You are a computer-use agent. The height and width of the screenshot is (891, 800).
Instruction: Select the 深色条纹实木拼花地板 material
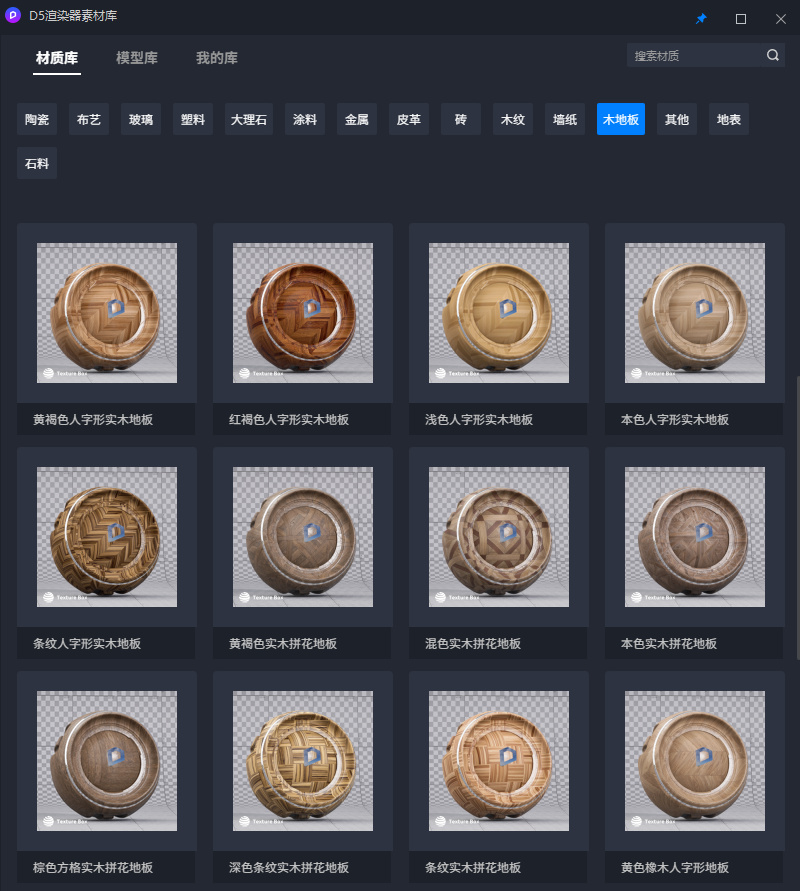pos(303,761)
